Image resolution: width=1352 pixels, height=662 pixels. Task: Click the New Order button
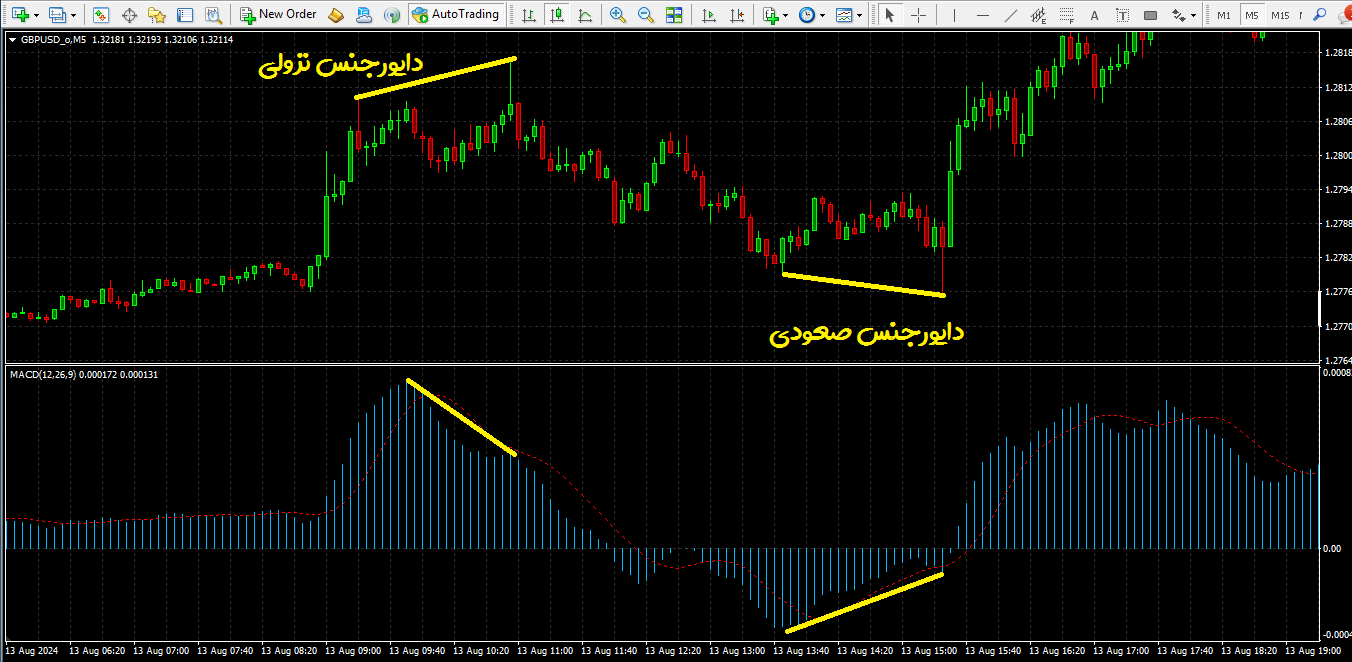[279, 15]
